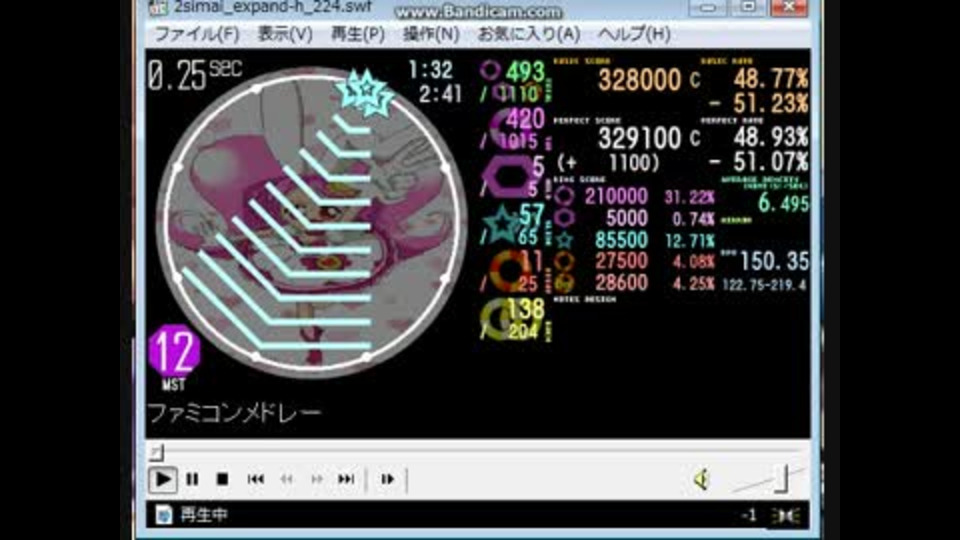The image size is (960, 540).
Task: Click the seek bar thumb
Action: [x=157, y=452]
